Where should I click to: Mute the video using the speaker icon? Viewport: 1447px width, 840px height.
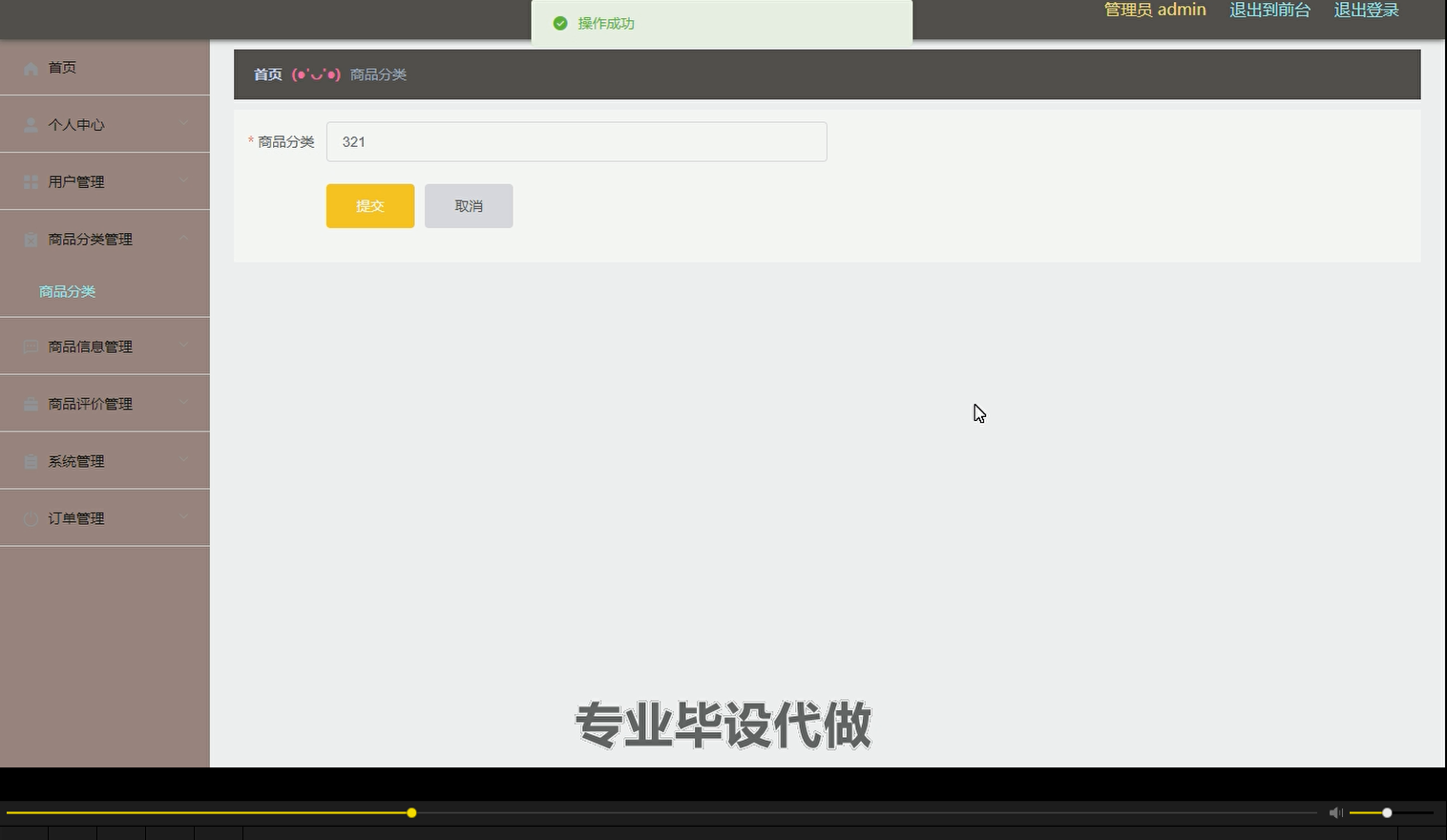[1335, 812]
